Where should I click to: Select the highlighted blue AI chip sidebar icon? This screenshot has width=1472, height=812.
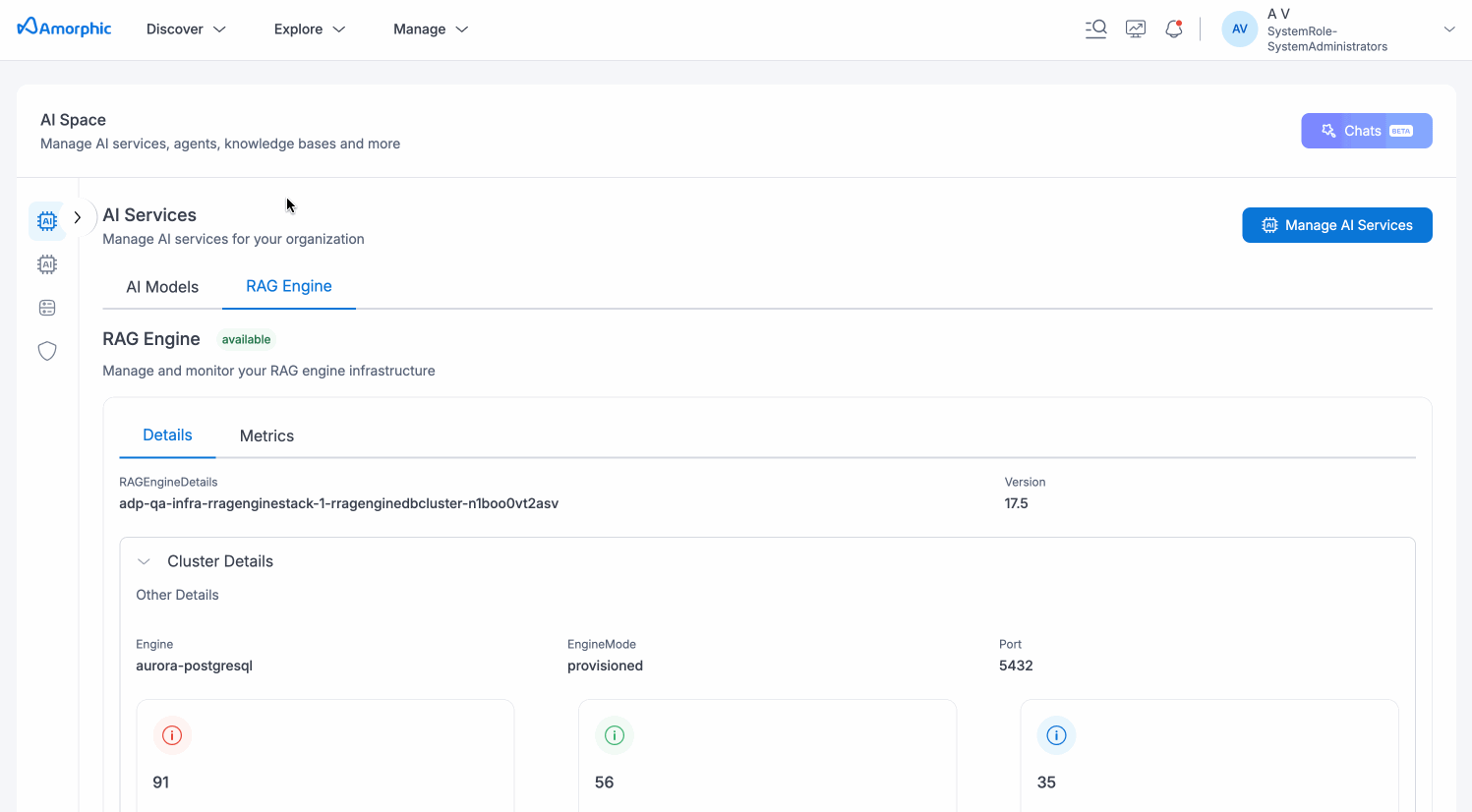[x=47, y=221]
